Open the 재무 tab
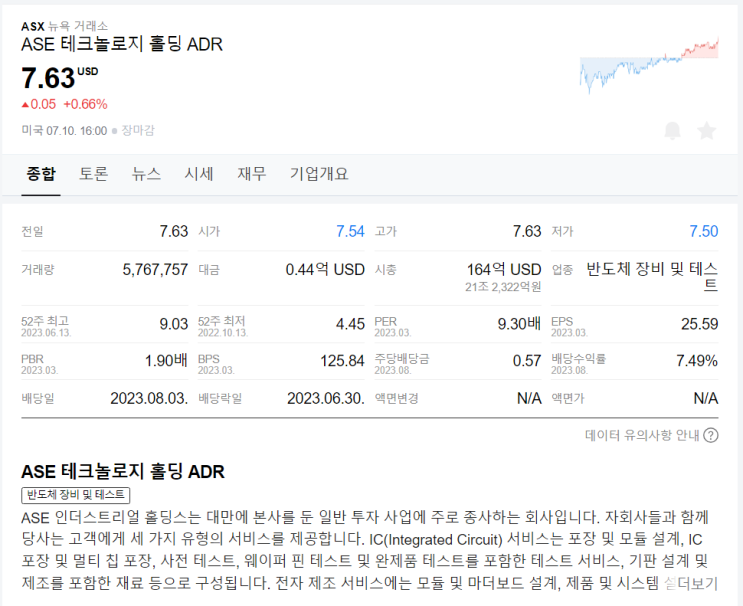Screen dimensions: 743x606 click(x=252, y=174)
